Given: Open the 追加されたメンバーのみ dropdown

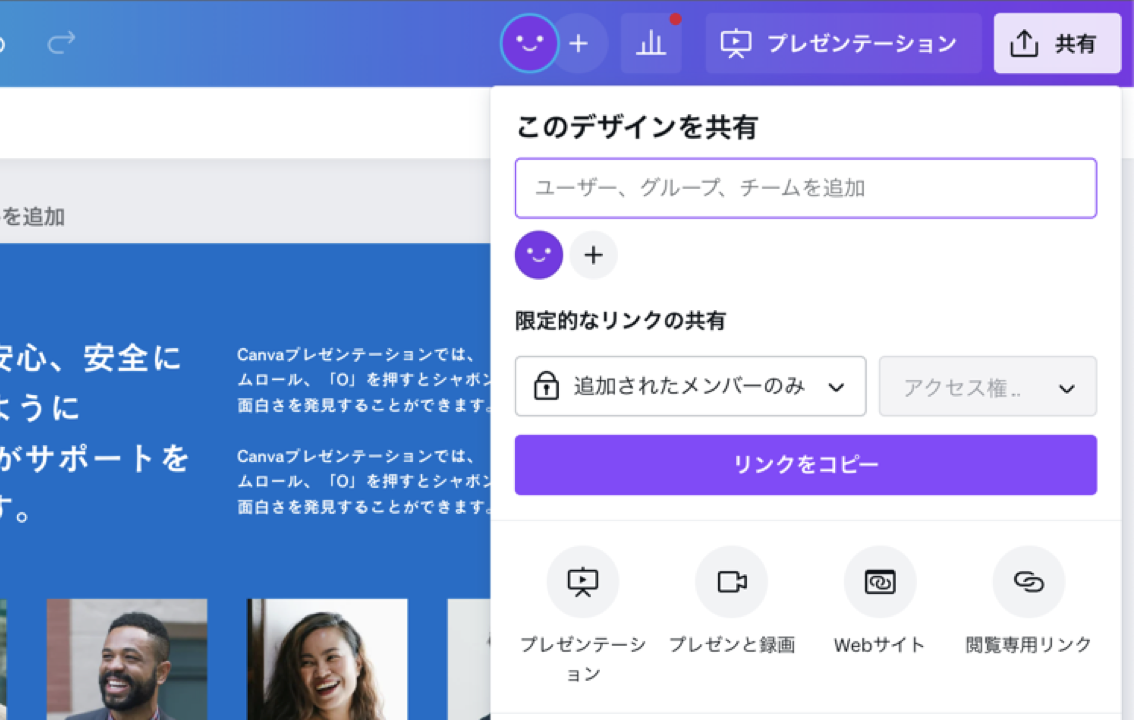Looking at the screenshot, I should pos(690,386).
